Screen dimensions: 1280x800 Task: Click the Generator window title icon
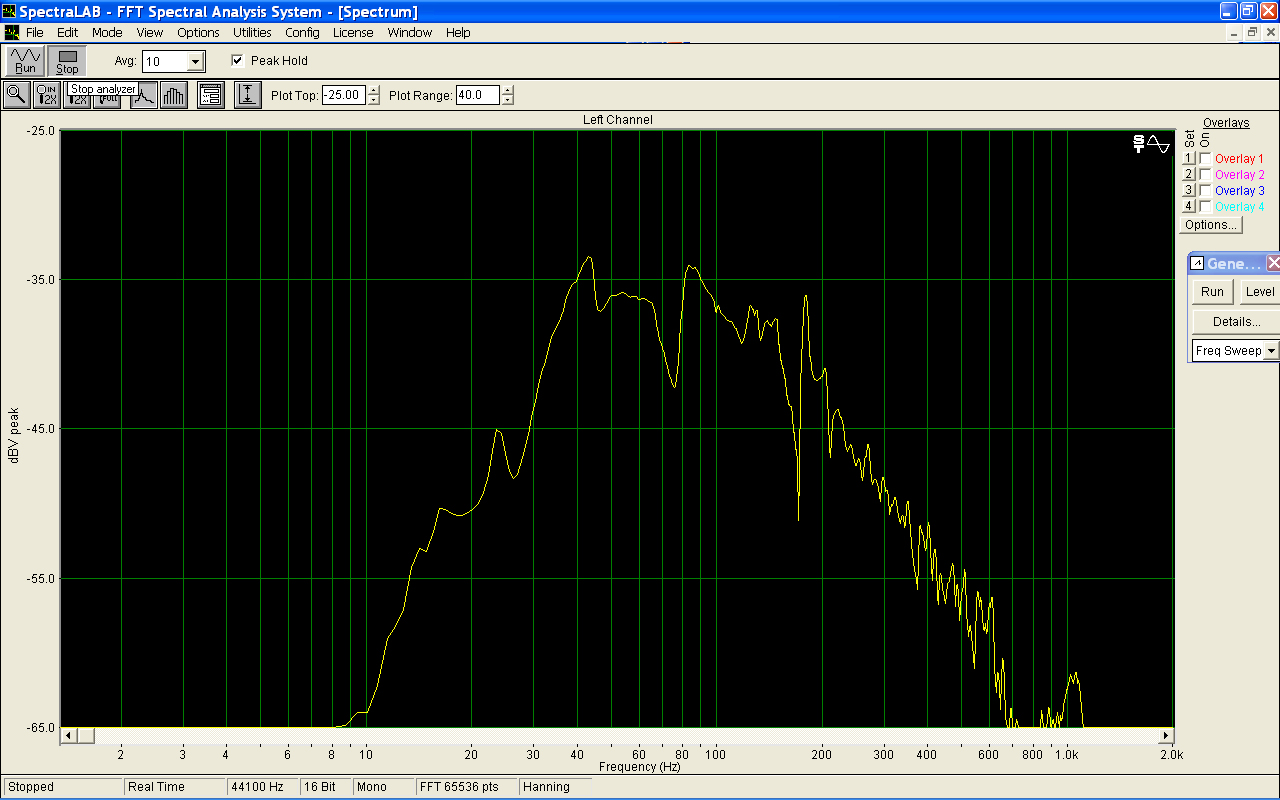pyautogui.click(x=1197, y=264)
